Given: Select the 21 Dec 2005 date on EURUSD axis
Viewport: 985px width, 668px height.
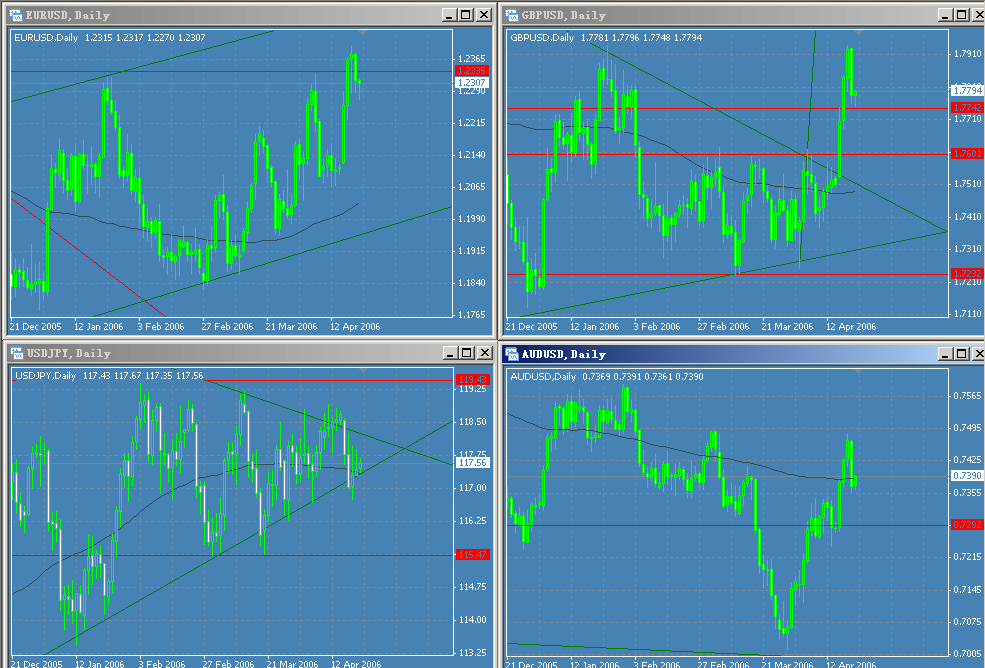Looking at the screenshot, I should 35,327.
